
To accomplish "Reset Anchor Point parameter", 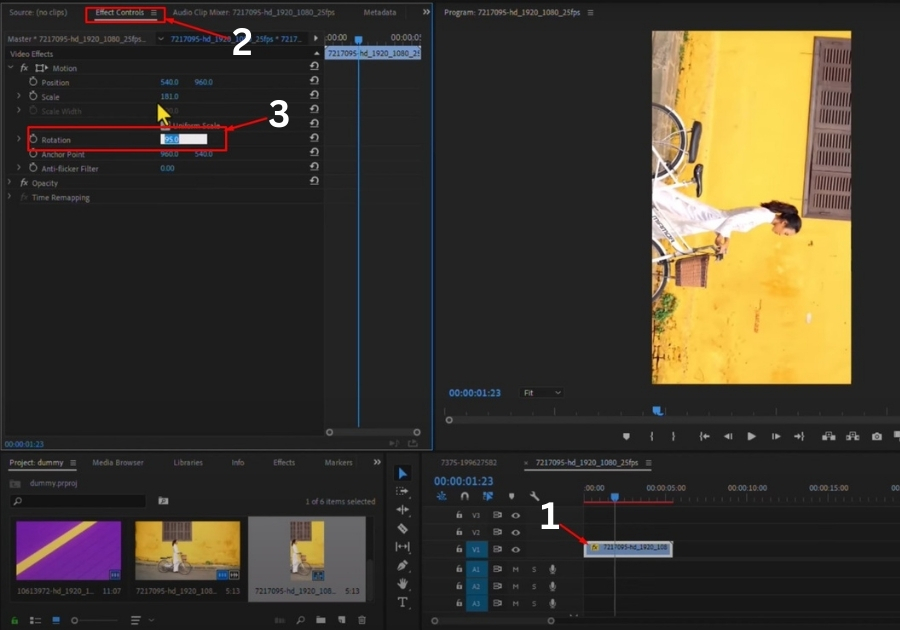I will tap(314, 152).
